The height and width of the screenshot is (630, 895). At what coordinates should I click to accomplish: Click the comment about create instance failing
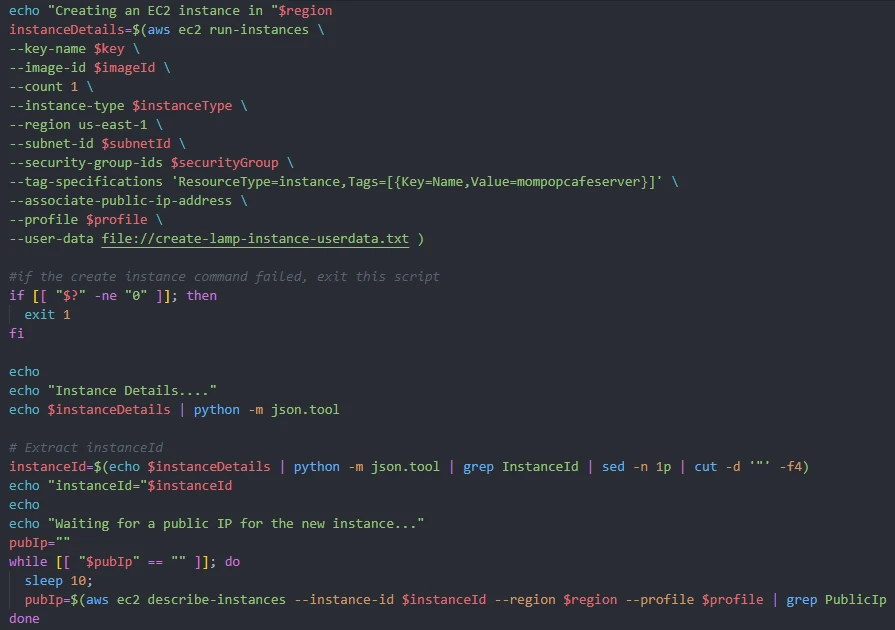point(224,277)
